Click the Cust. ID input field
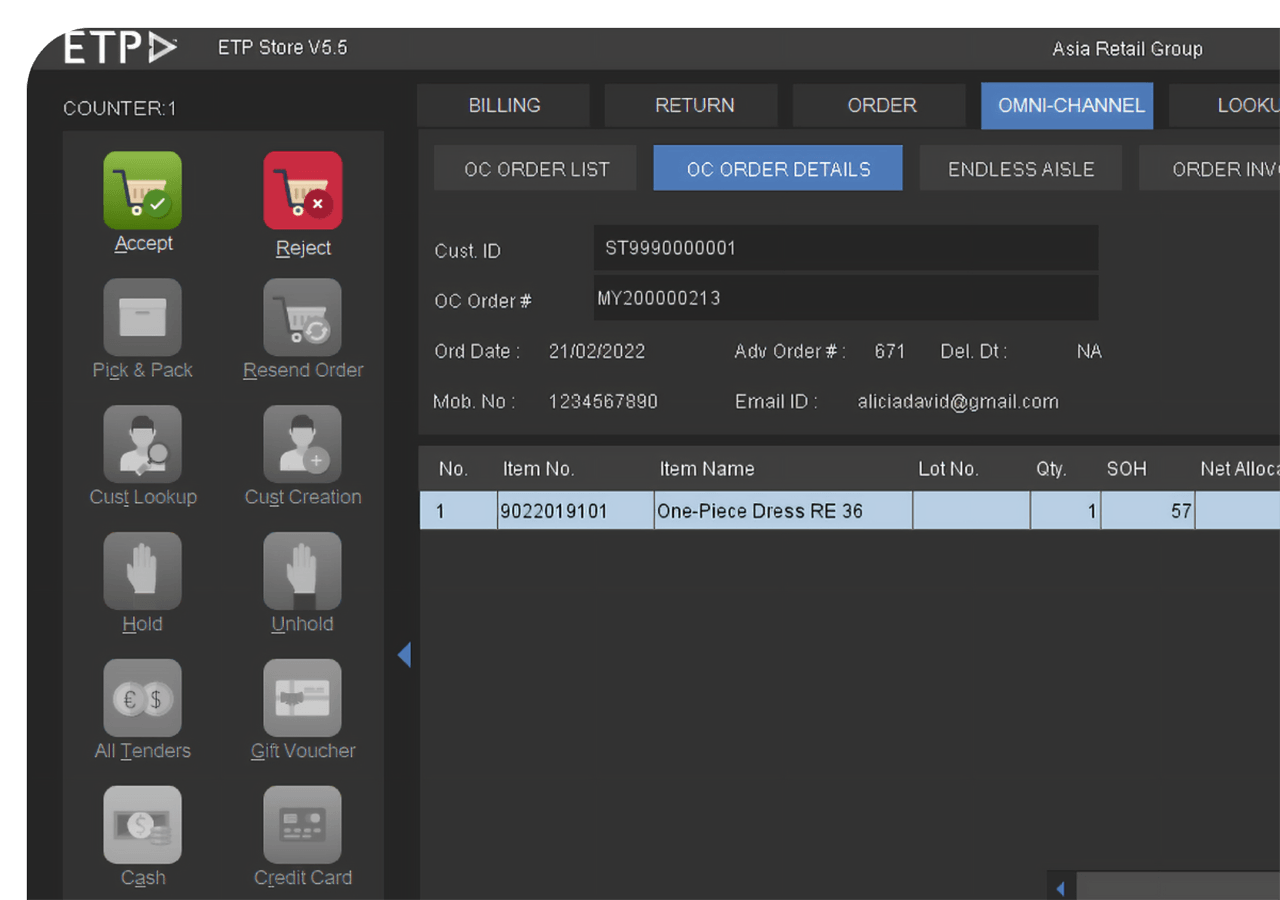This screenshot has height=900, width=1280. [x=845, y=248]
